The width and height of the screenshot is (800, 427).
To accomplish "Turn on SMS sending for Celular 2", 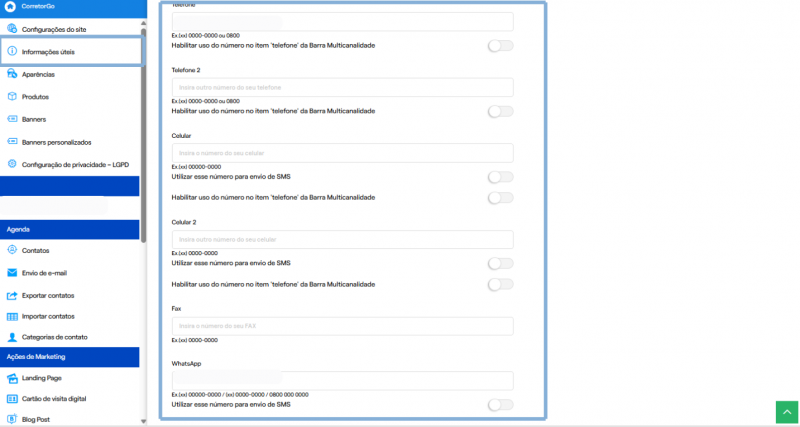I will (501, 264).
